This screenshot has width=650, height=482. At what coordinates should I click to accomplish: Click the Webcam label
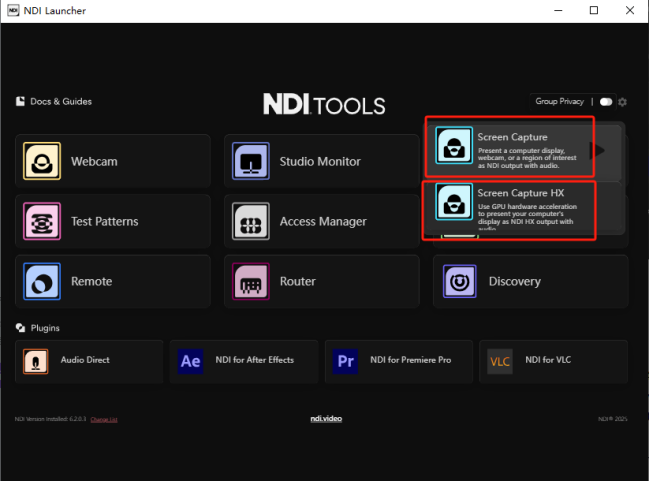click(x=94, y=161)
